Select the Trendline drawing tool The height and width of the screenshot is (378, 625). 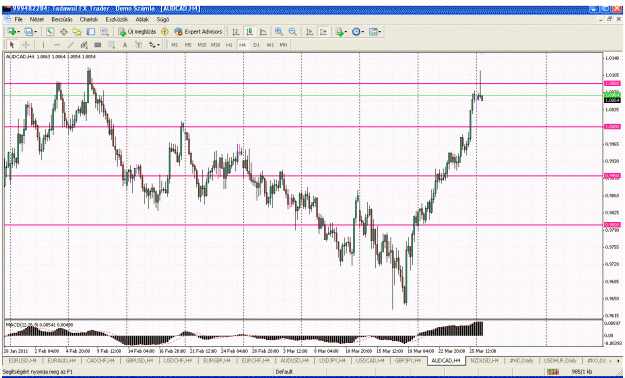click(x=71, y=45)
